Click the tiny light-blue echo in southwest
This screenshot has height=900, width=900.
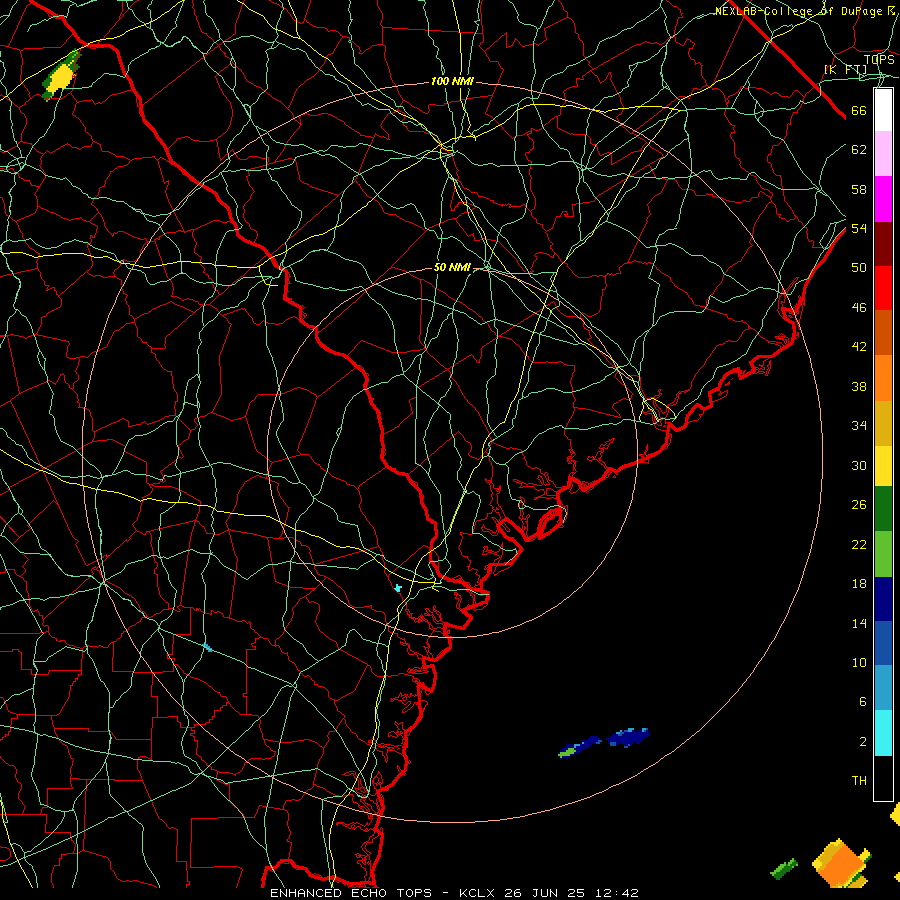207,648
